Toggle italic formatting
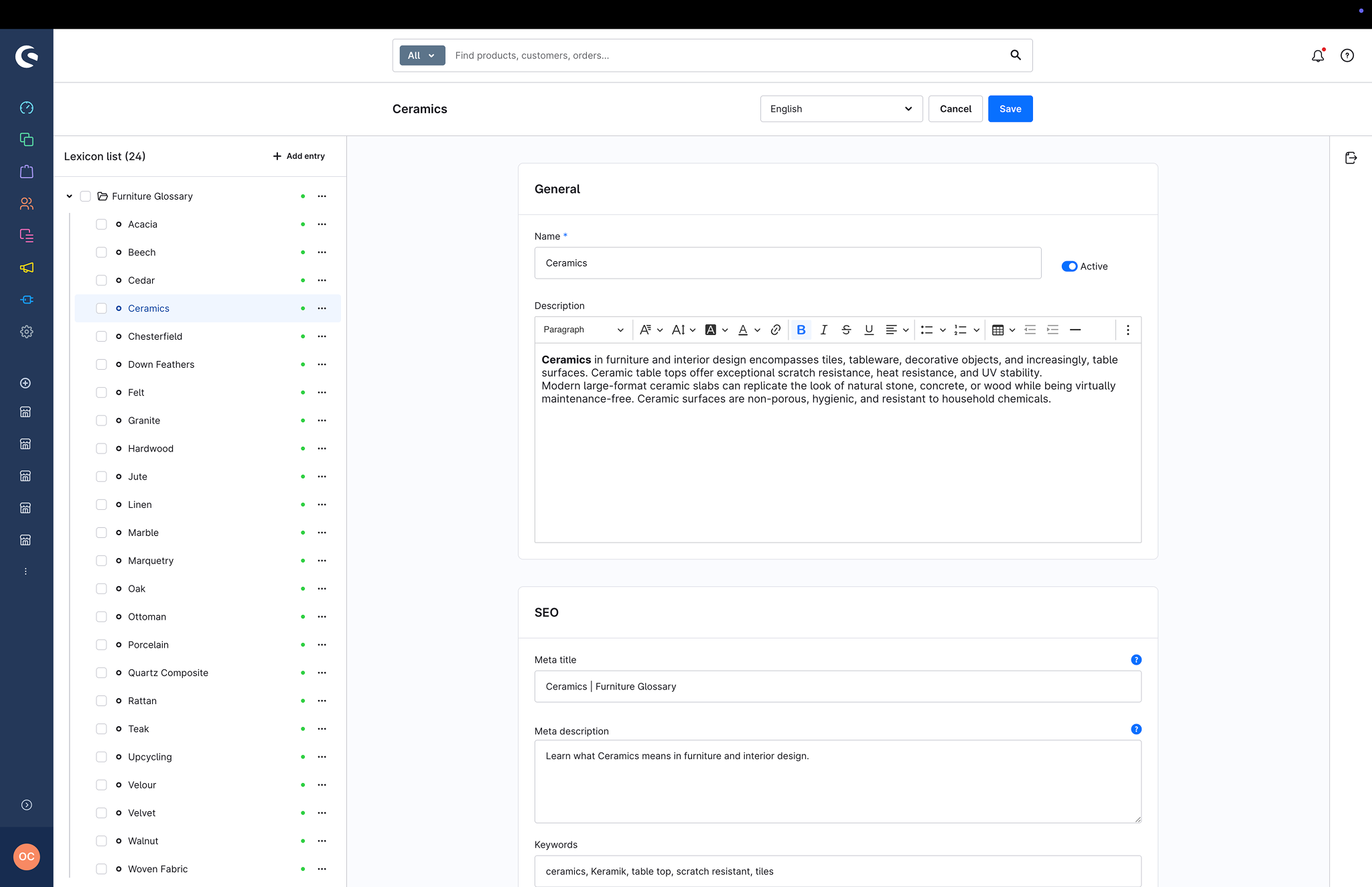The height and width of the screenshot is (887, 1372). (x=824, y=330)
